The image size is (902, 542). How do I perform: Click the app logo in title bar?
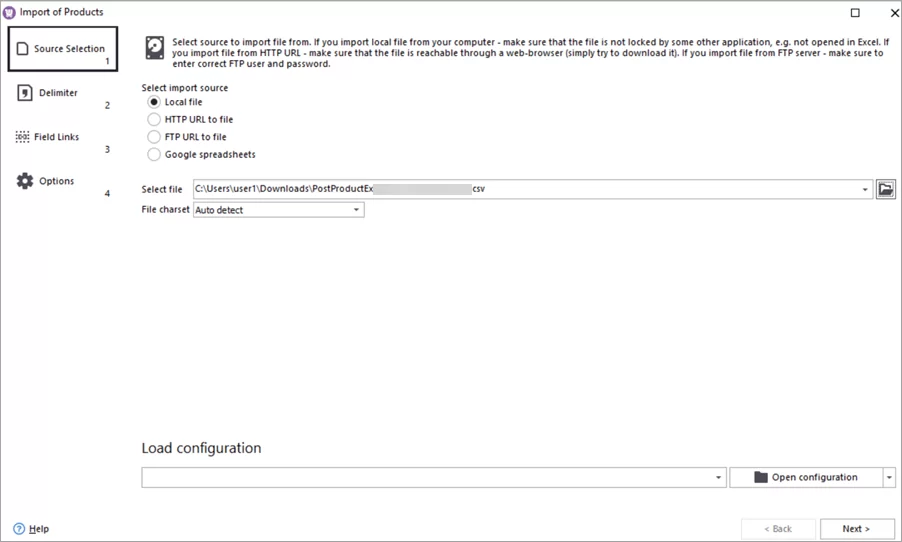10,12
